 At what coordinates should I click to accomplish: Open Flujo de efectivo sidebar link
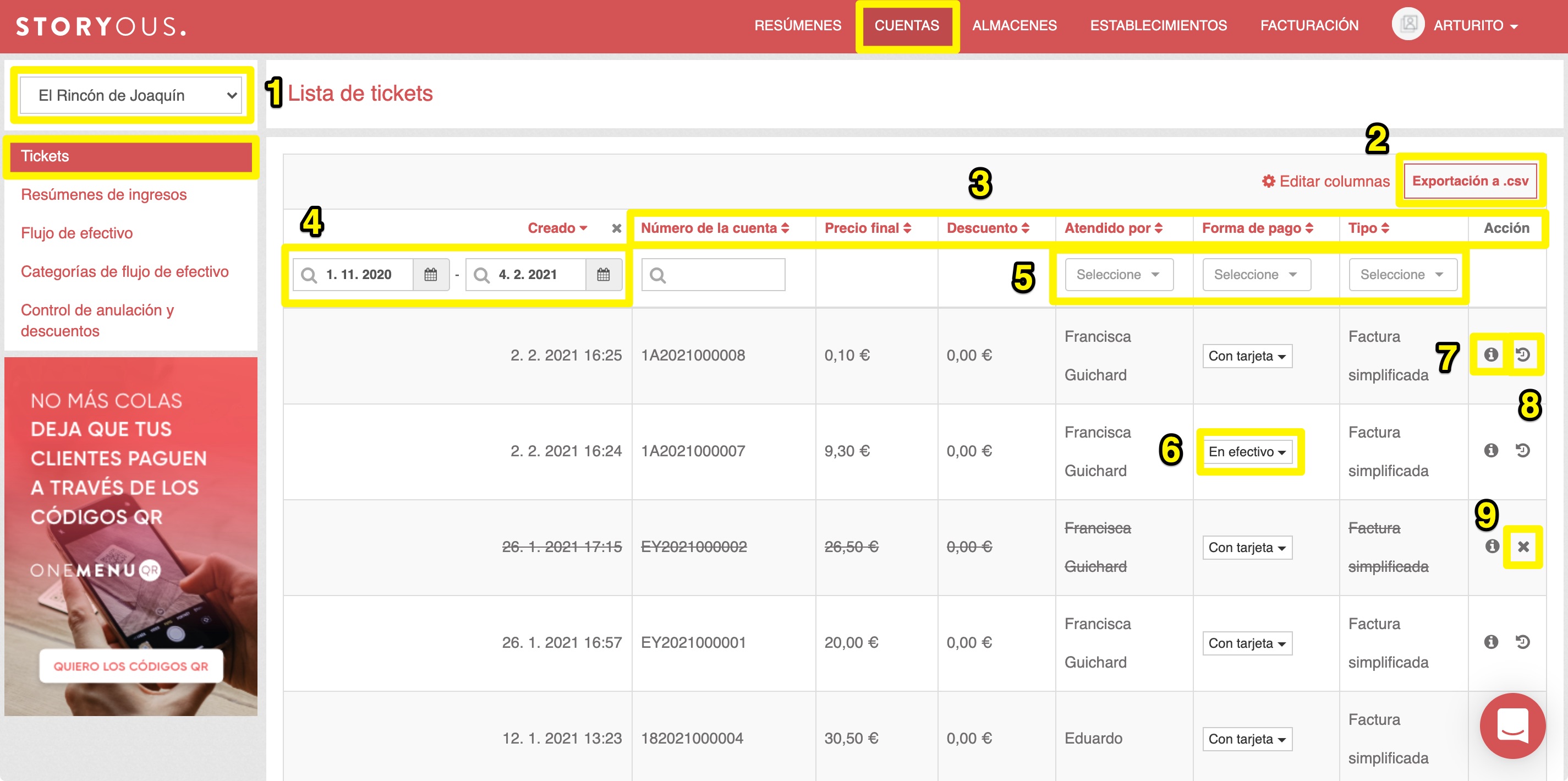click(76, 233)
